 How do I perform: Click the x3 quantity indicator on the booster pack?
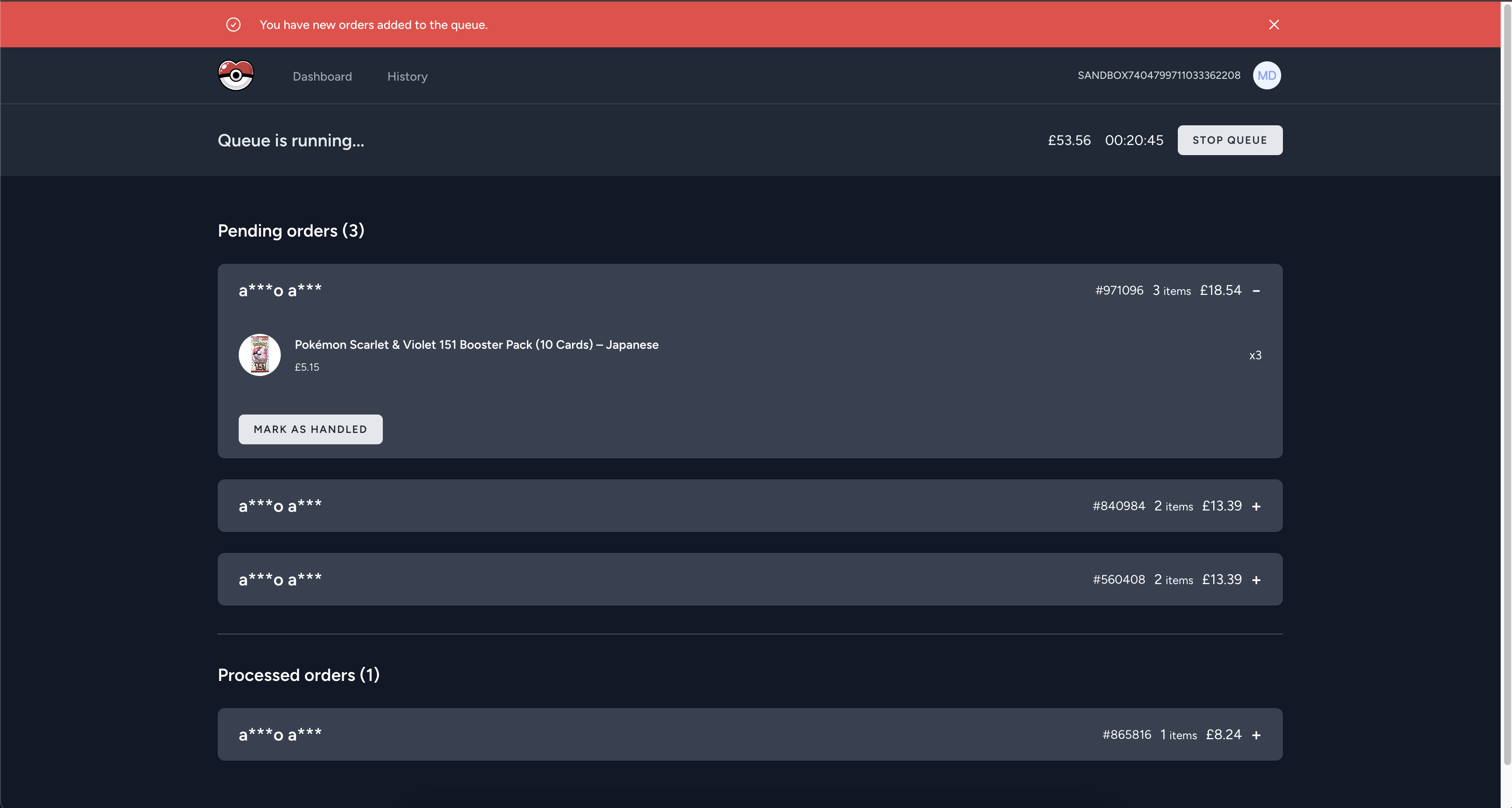point(1255,354)
